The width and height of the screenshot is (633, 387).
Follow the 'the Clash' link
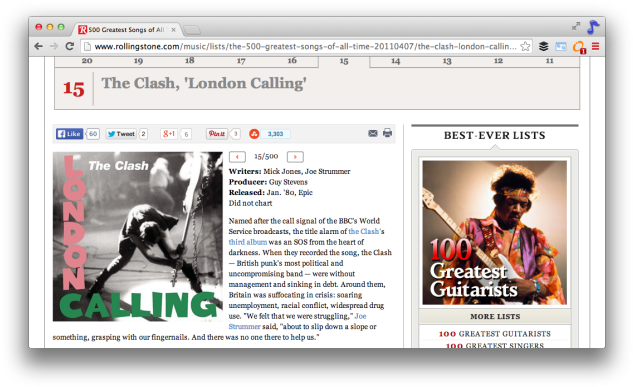[x=364, y=231]
